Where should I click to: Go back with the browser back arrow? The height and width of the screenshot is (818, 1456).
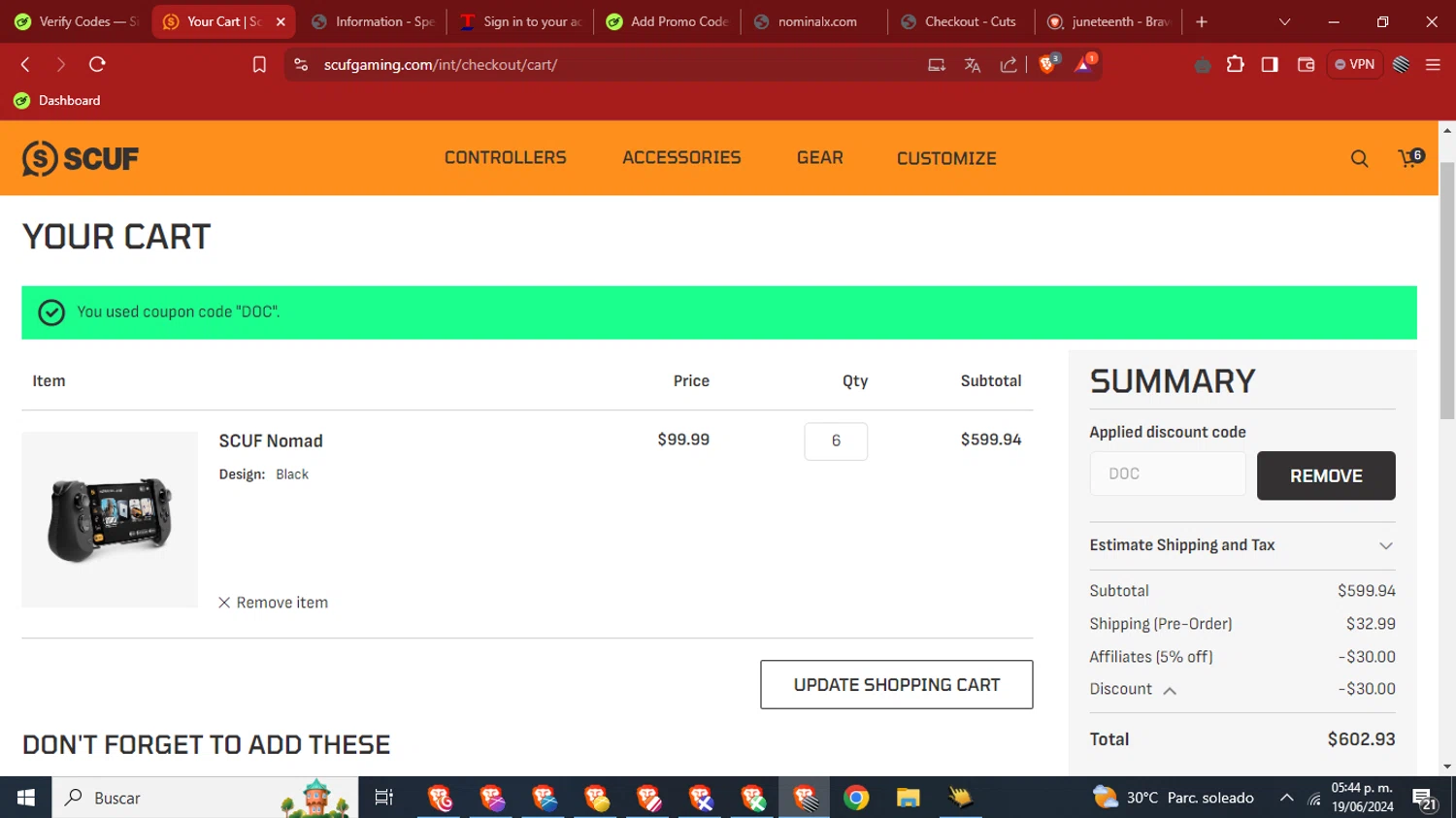click(x=26, y=64)
